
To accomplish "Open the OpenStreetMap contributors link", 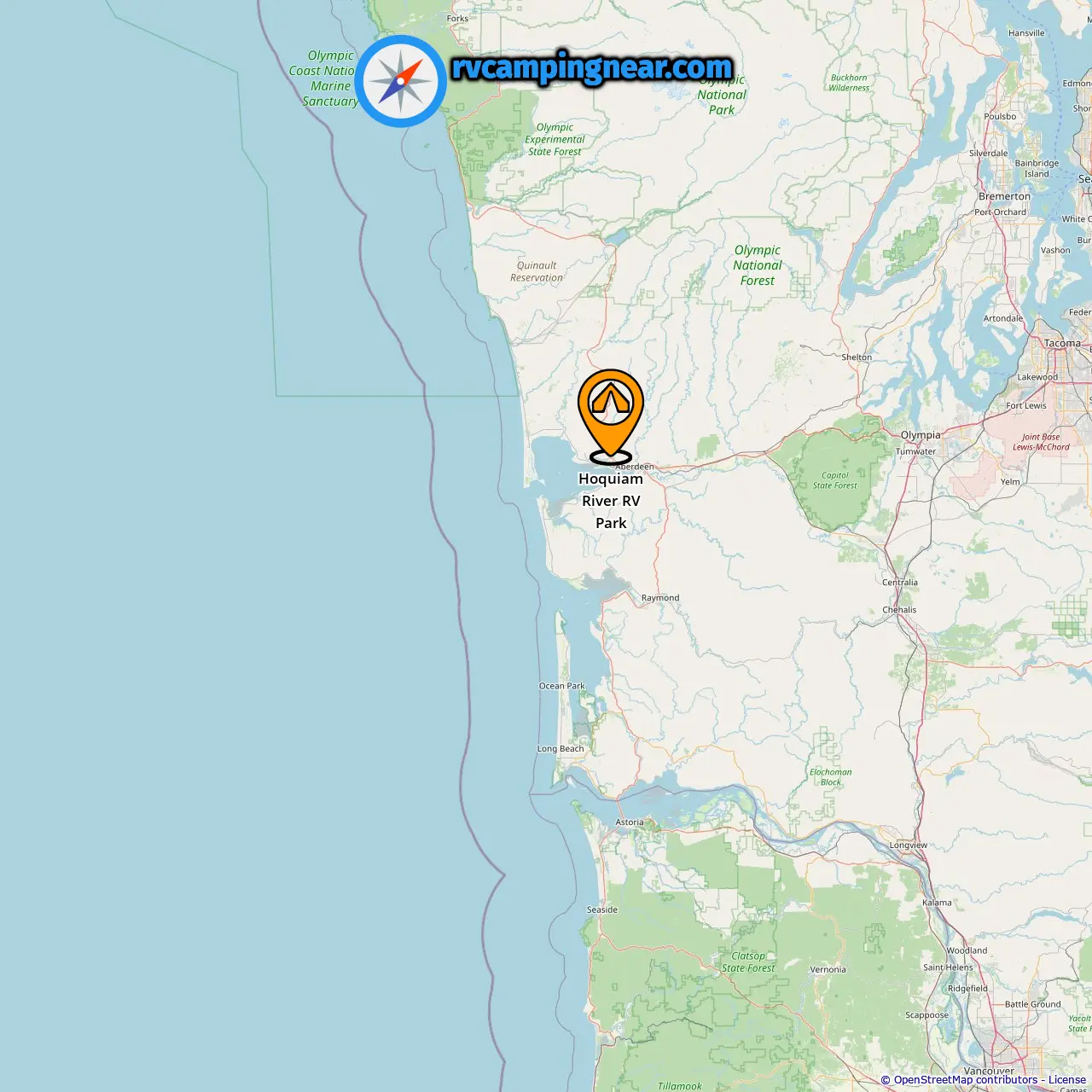I will 966,1080.
